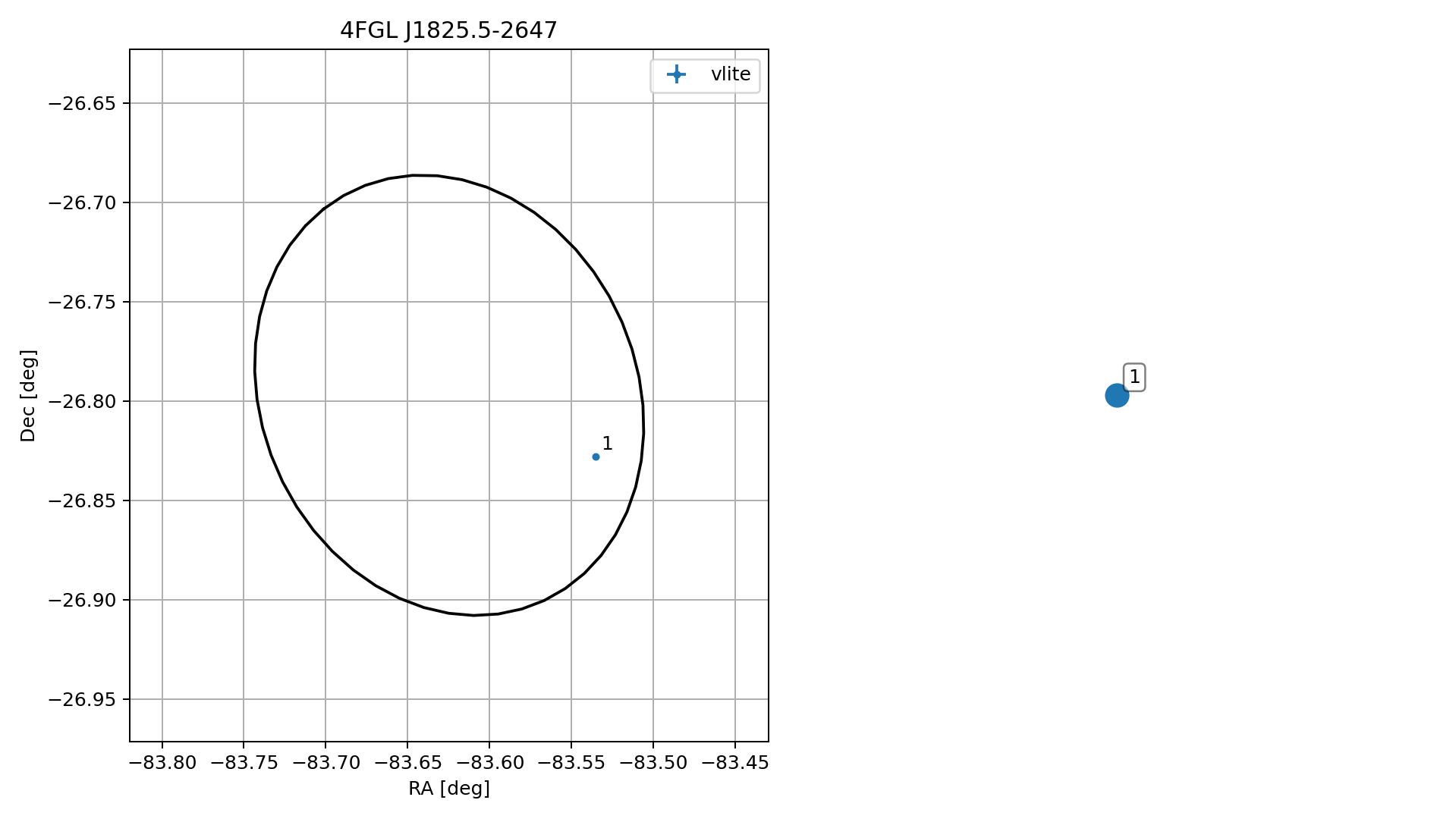Click the vlite legend marker icon
1456x819 pixels.
click(675, 74)
